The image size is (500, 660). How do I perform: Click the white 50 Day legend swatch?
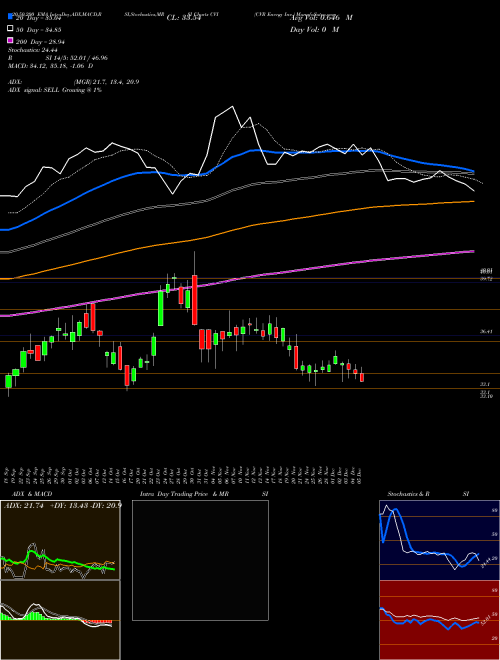click(10, 29)
